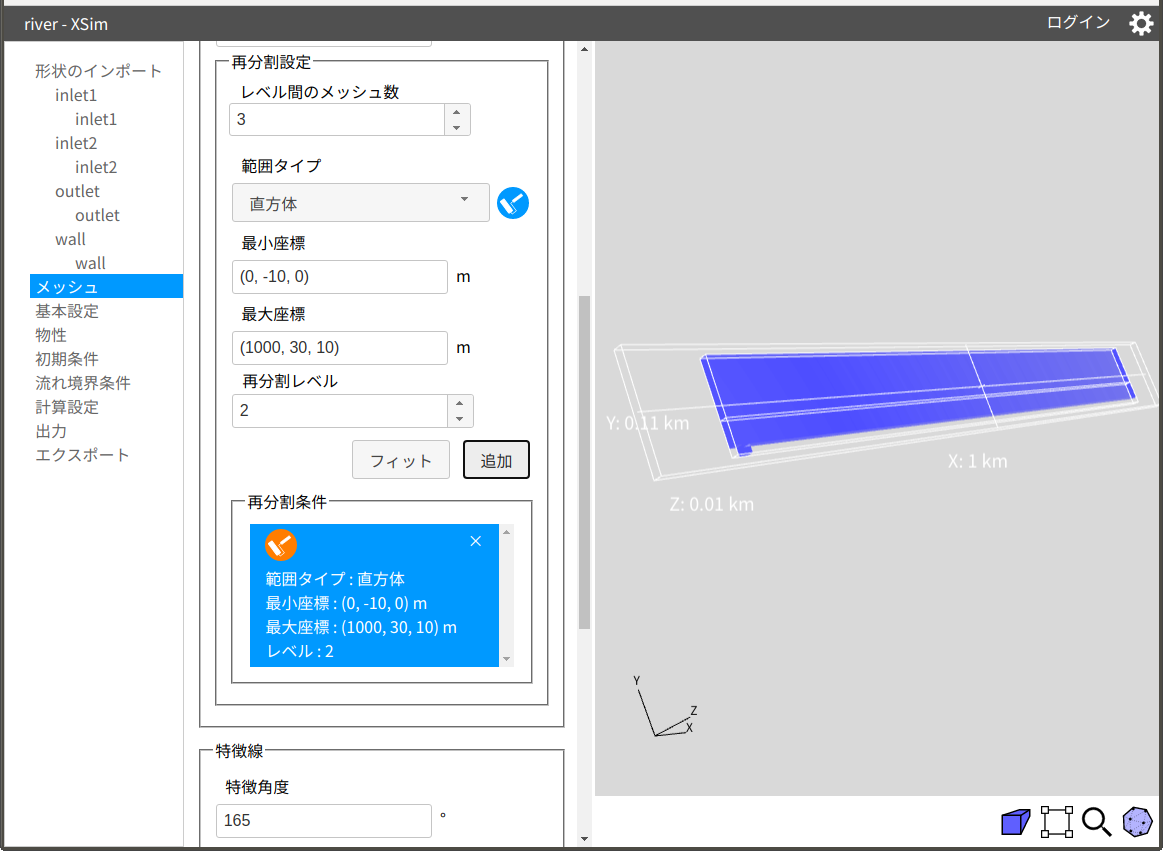This screenshot has height=851, width=1163.
Task: Open 流れ境界条件 in the sidebar
Action: coord(83,383)
